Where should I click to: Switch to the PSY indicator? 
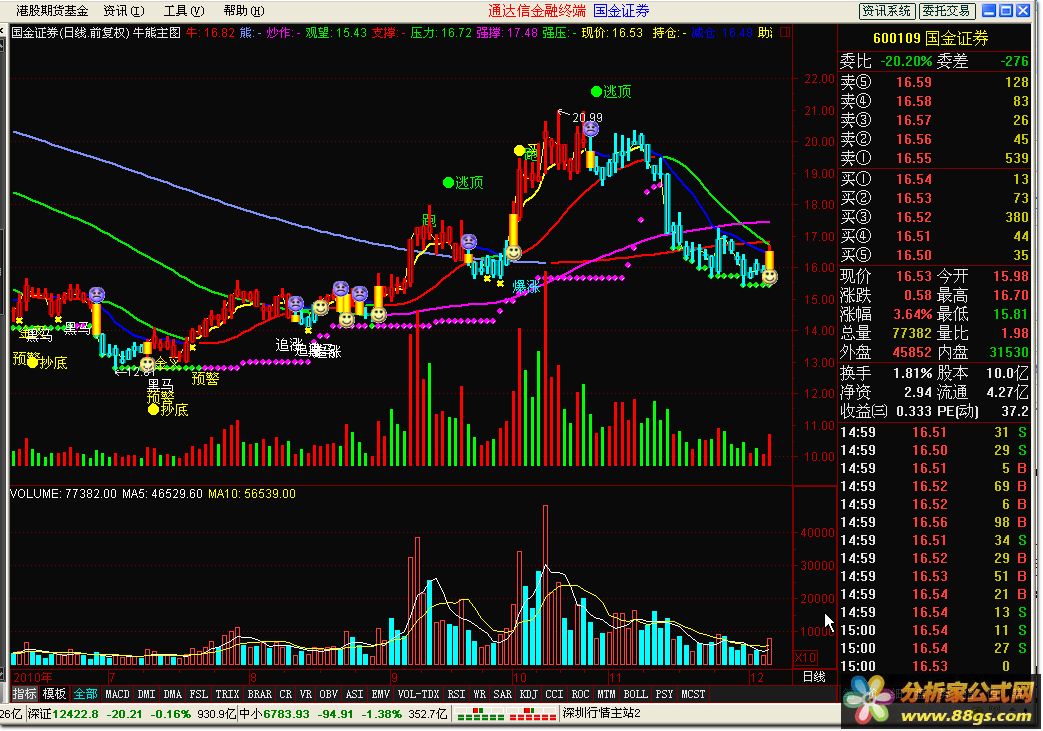pyautogui.click(x=664, y=694)
